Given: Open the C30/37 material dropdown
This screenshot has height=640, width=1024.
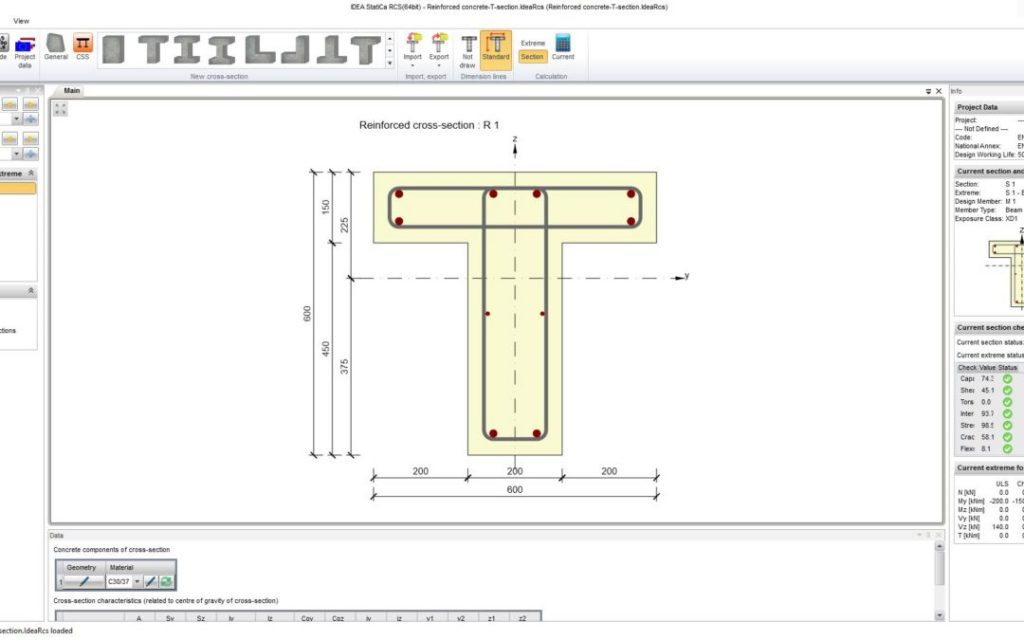Looking at the screenshot, I should (x=137, y=581).
